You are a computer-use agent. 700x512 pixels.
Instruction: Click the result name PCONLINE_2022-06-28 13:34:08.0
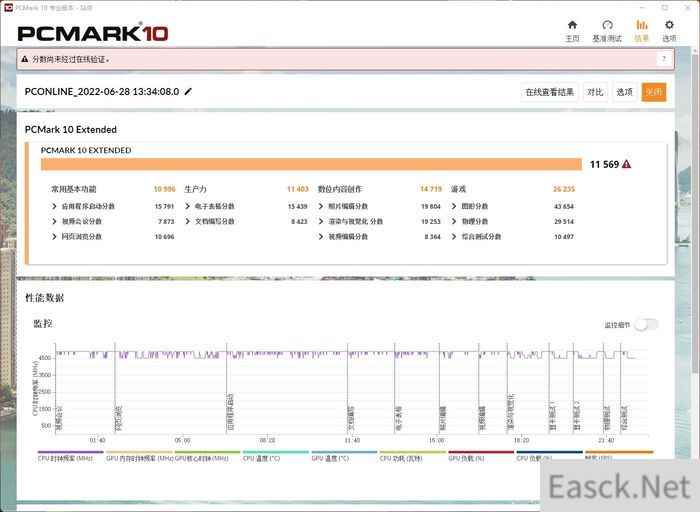click(102, 92)
